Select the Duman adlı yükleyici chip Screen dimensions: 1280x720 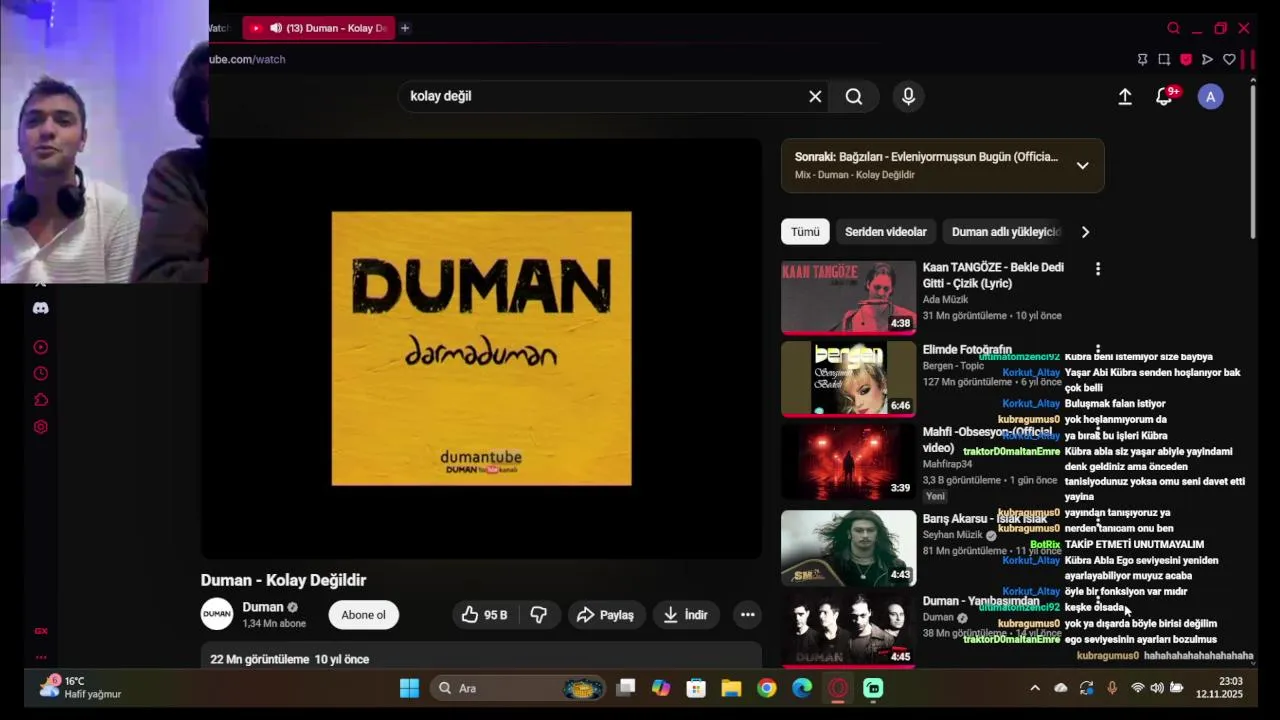pyautogui.click(x=1005, y=232)
